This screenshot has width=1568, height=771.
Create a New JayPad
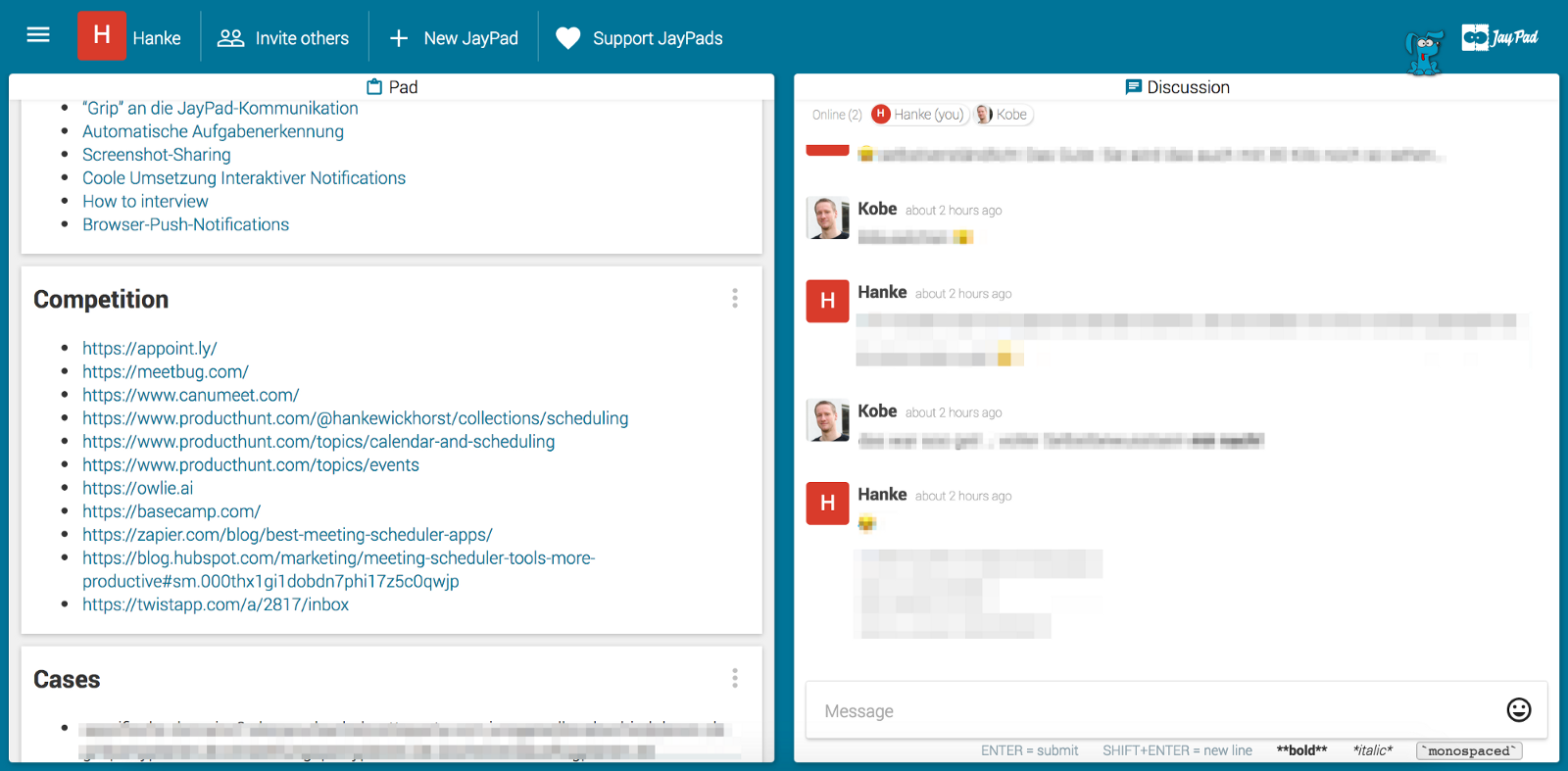pyautogui.click(x=454, y=38)
